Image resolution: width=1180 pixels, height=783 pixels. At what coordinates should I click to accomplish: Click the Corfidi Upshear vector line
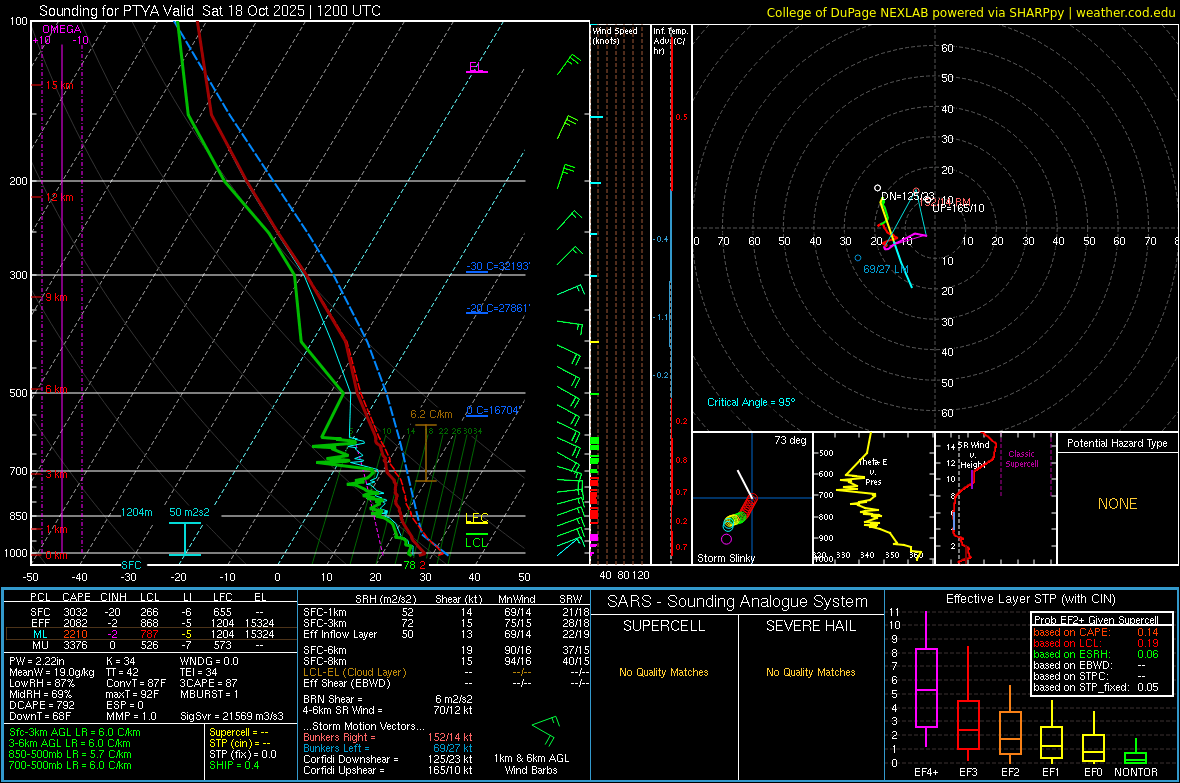(x=388, y=770)
